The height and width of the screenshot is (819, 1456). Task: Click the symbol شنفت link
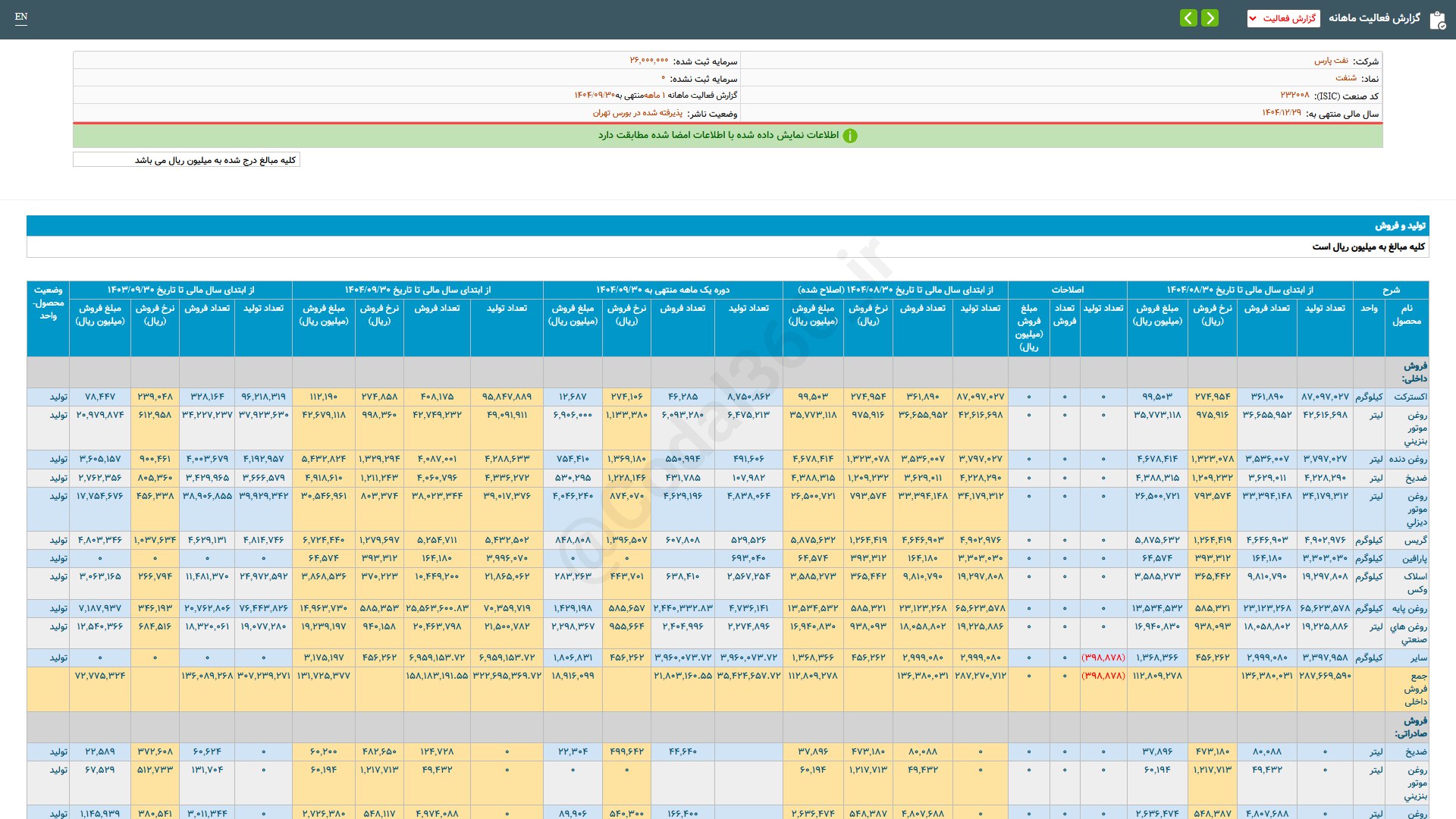click(x=1345, y=78)
